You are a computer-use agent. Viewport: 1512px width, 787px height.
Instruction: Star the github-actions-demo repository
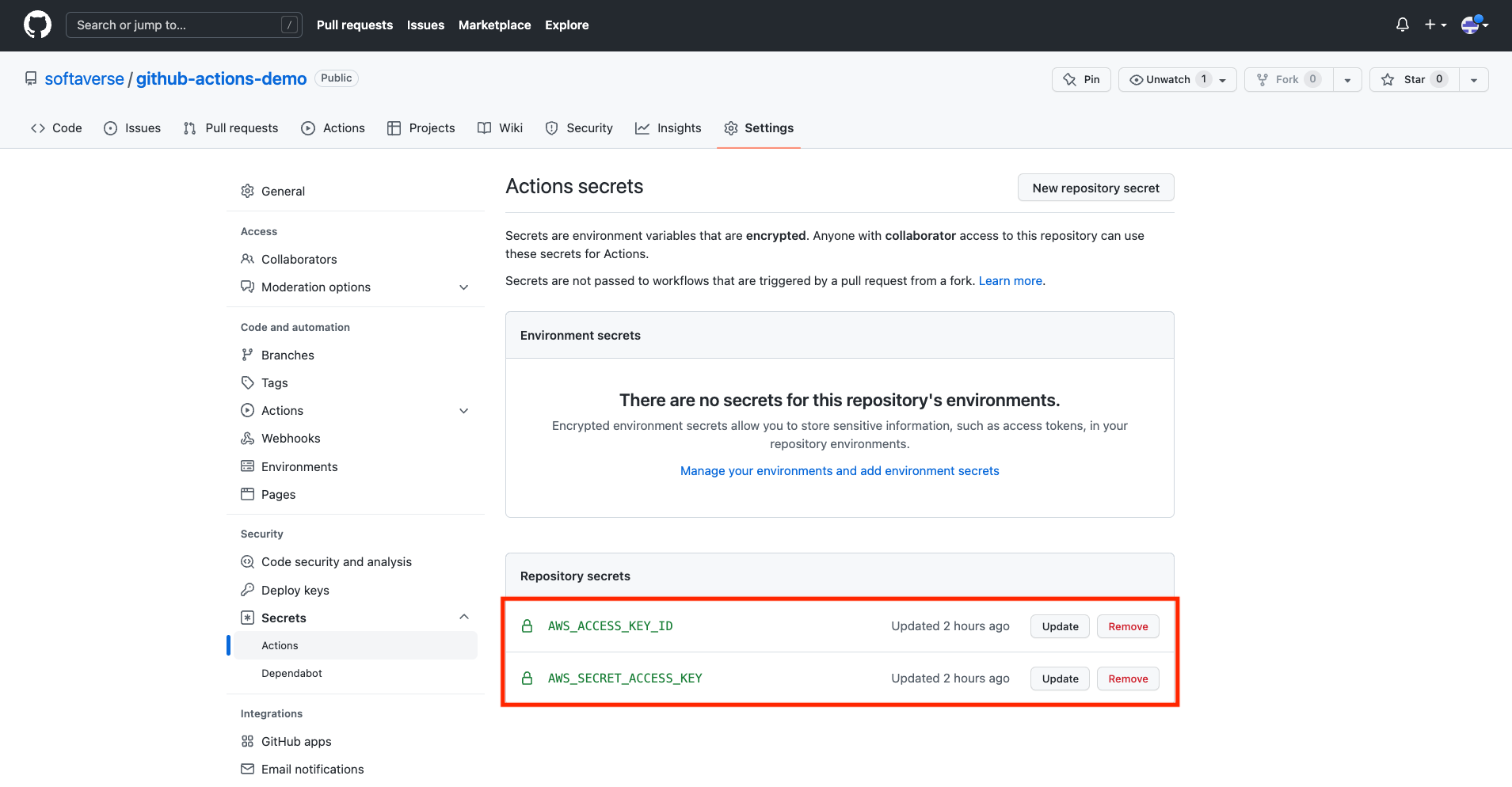click(x=1414, y=79)
